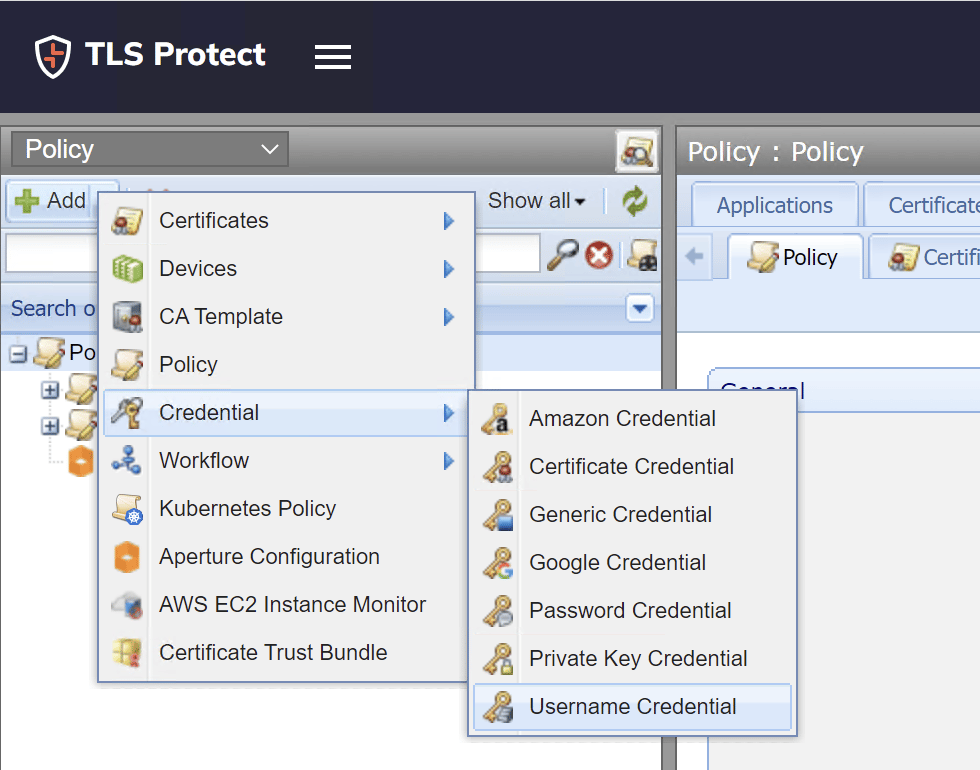Select the Certificate sub-tab with icon
This screenshot has width=980, height=770.
925,257
